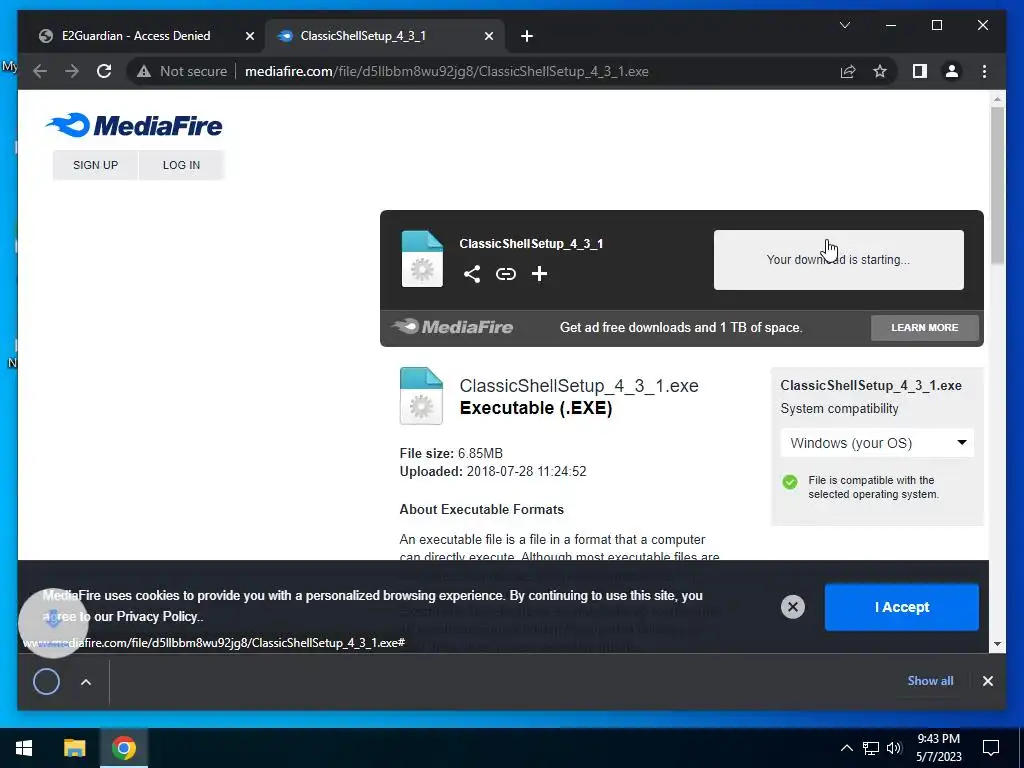Open the Chrome three-dot menu
The height and width of the screenshot is (768, 1024).
984,71
